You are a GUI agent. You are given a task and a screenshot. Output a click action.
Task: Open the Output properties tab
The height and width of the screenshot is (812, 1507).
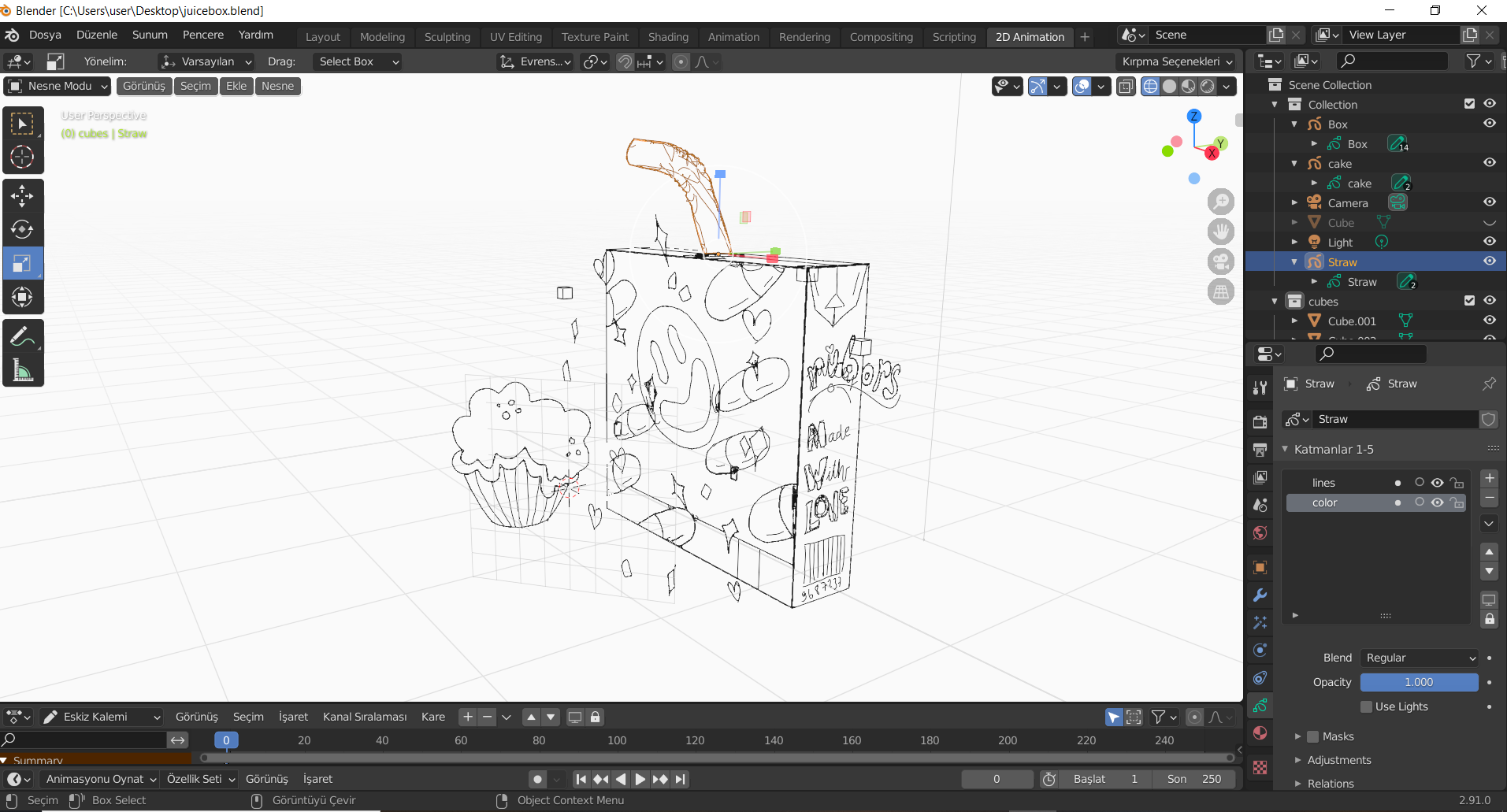(1260, 450)
